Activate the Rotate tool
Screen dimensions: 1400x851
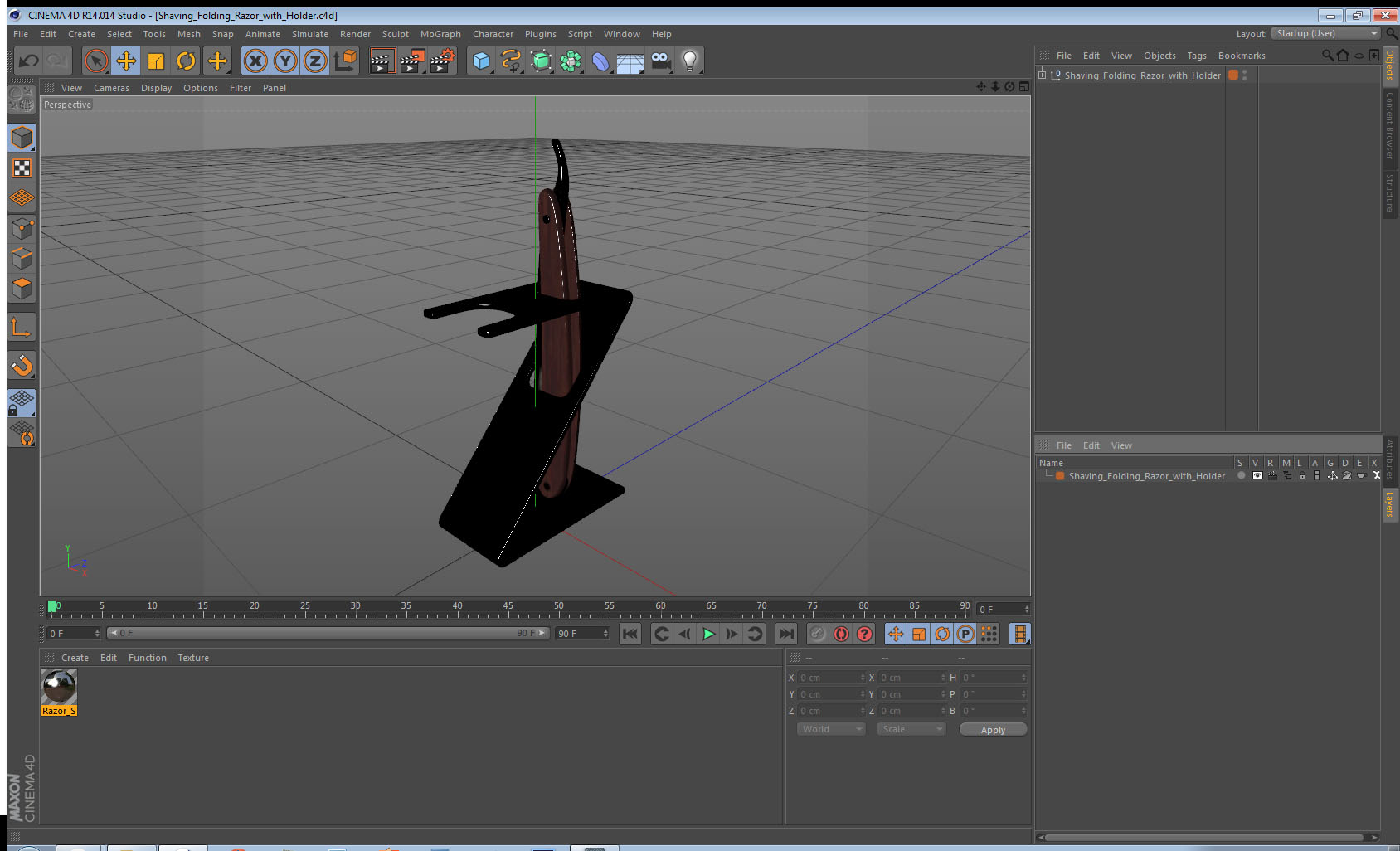(186, 61)
